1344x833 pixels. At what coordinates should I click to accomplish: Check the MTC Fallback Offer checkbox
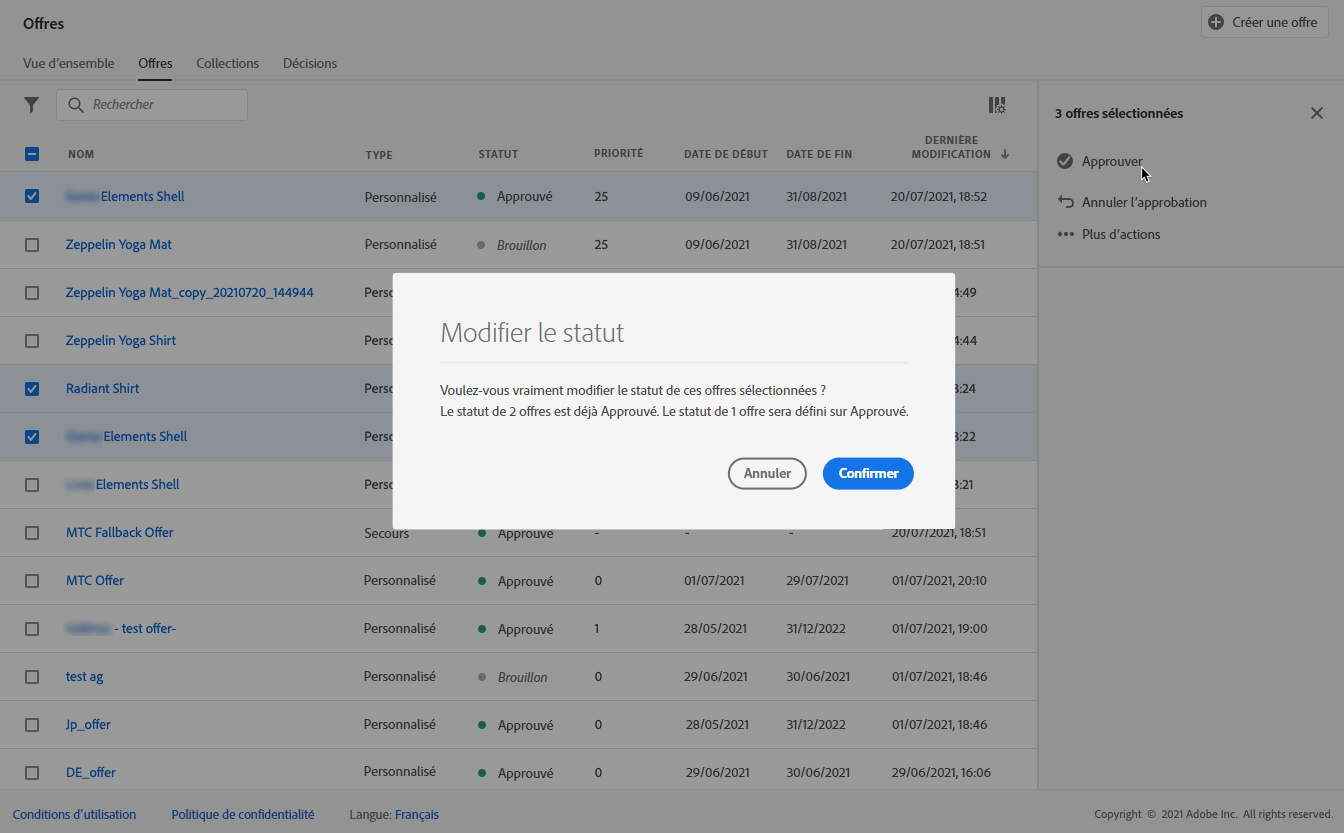coord(32,533)
